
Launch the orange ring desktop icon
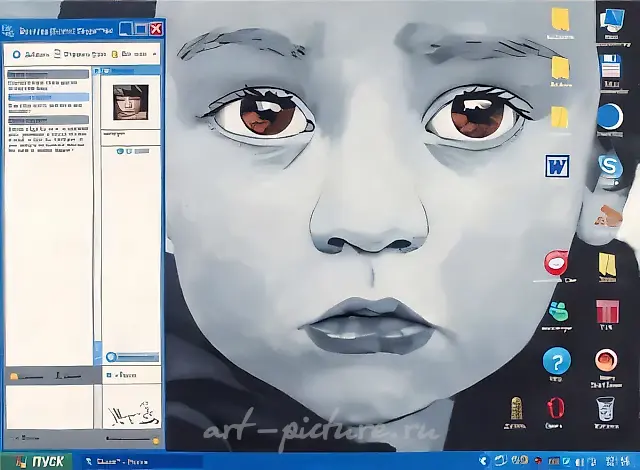607,361
